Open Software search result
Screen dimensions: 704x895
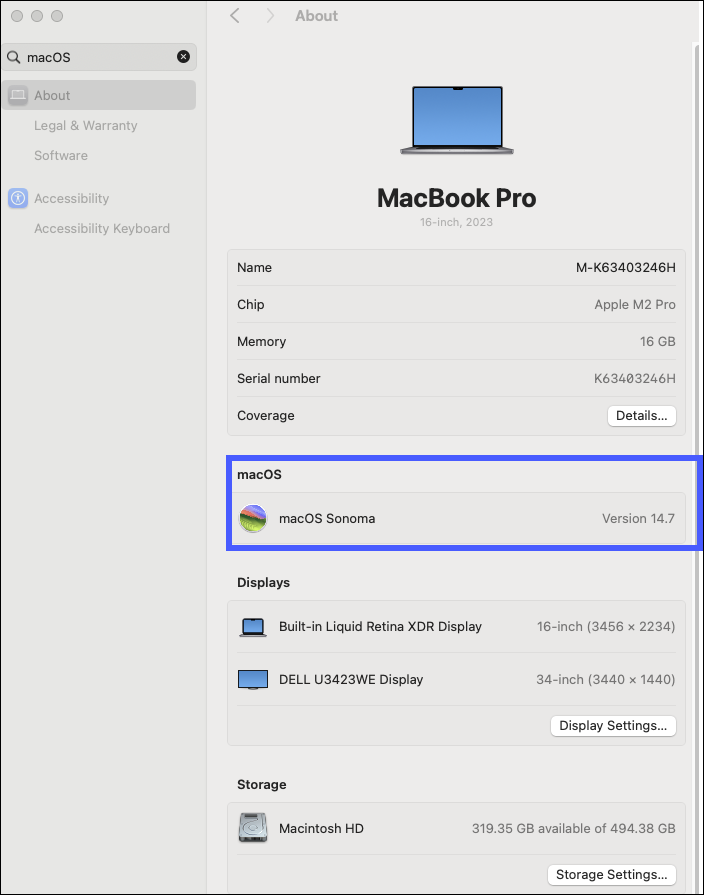pos(61,155)
